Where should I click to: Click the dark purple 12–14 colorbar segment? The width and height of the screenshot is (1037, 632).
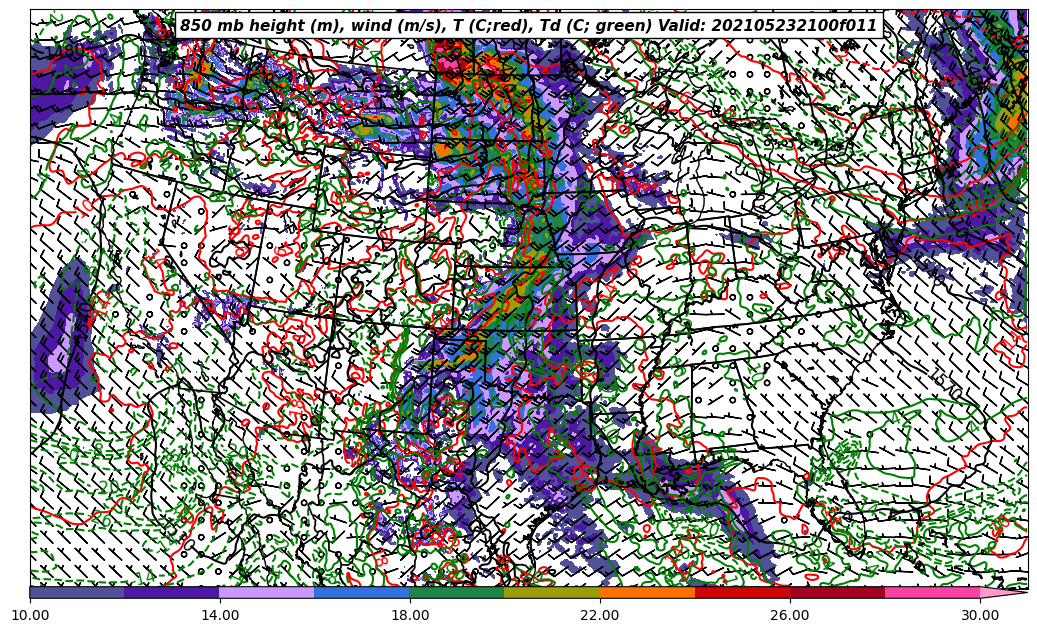pyautogui.click(x=172, y=592)
